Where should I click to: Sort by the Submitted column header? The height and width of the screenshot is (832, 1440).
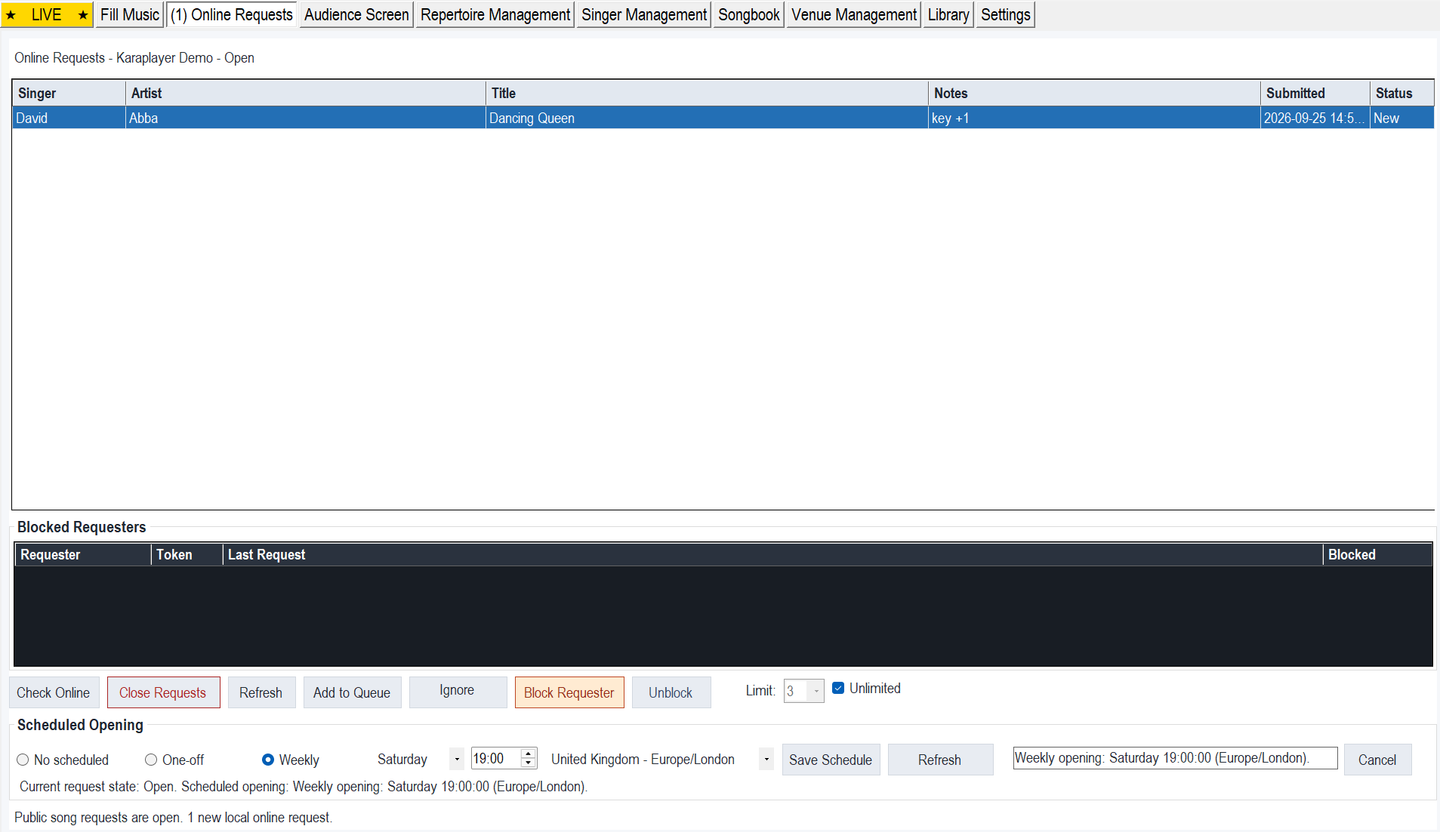click(x=1315, y=93)
